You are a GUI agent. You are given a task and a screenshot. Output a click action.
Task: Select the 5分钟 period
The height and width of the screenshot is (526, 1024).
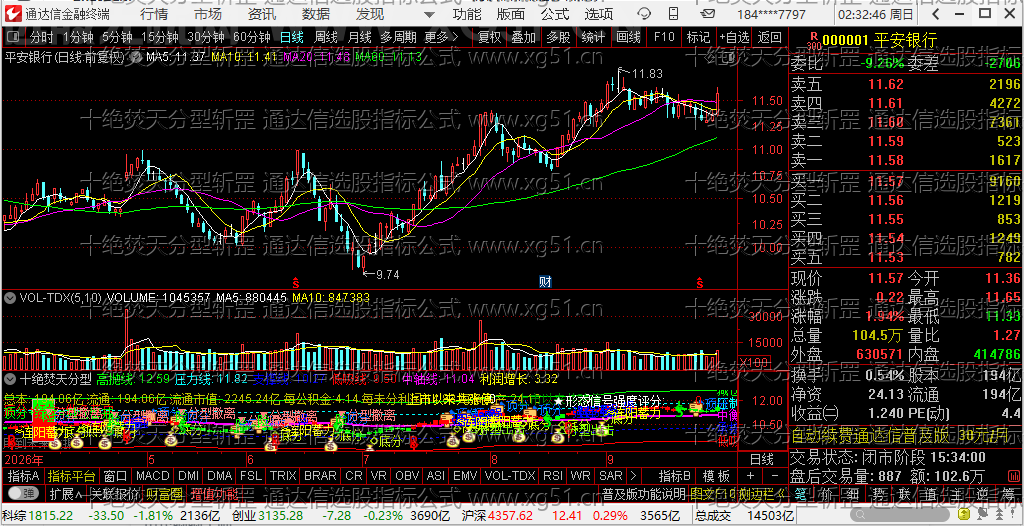[116, 37]
